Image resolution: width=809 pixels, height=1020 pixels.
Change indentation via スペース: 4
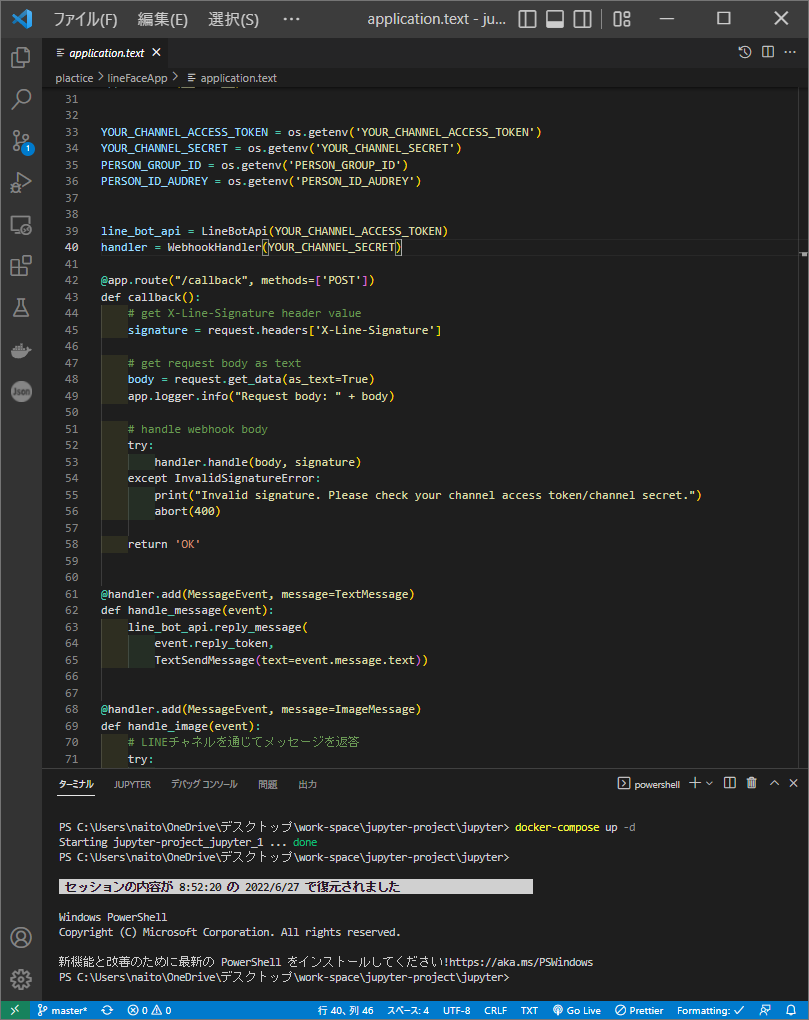click(408, 1010)
